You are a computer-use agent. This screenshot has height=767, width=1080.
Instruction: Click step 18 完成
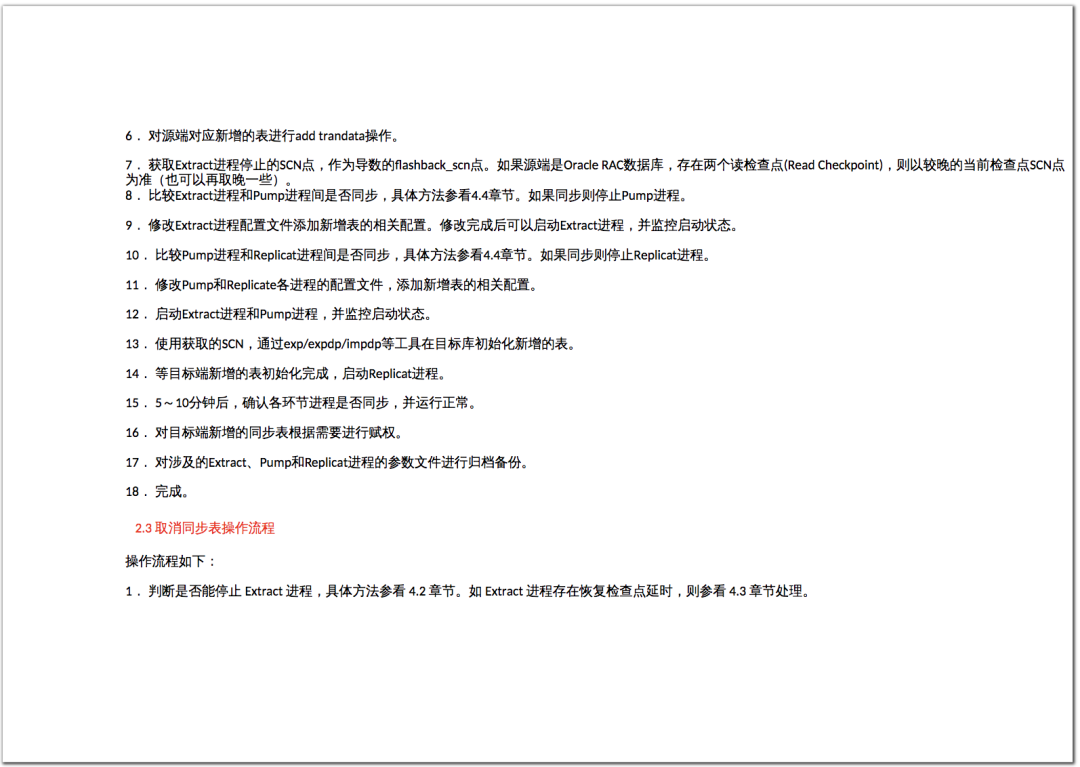(x=157, y=491)
